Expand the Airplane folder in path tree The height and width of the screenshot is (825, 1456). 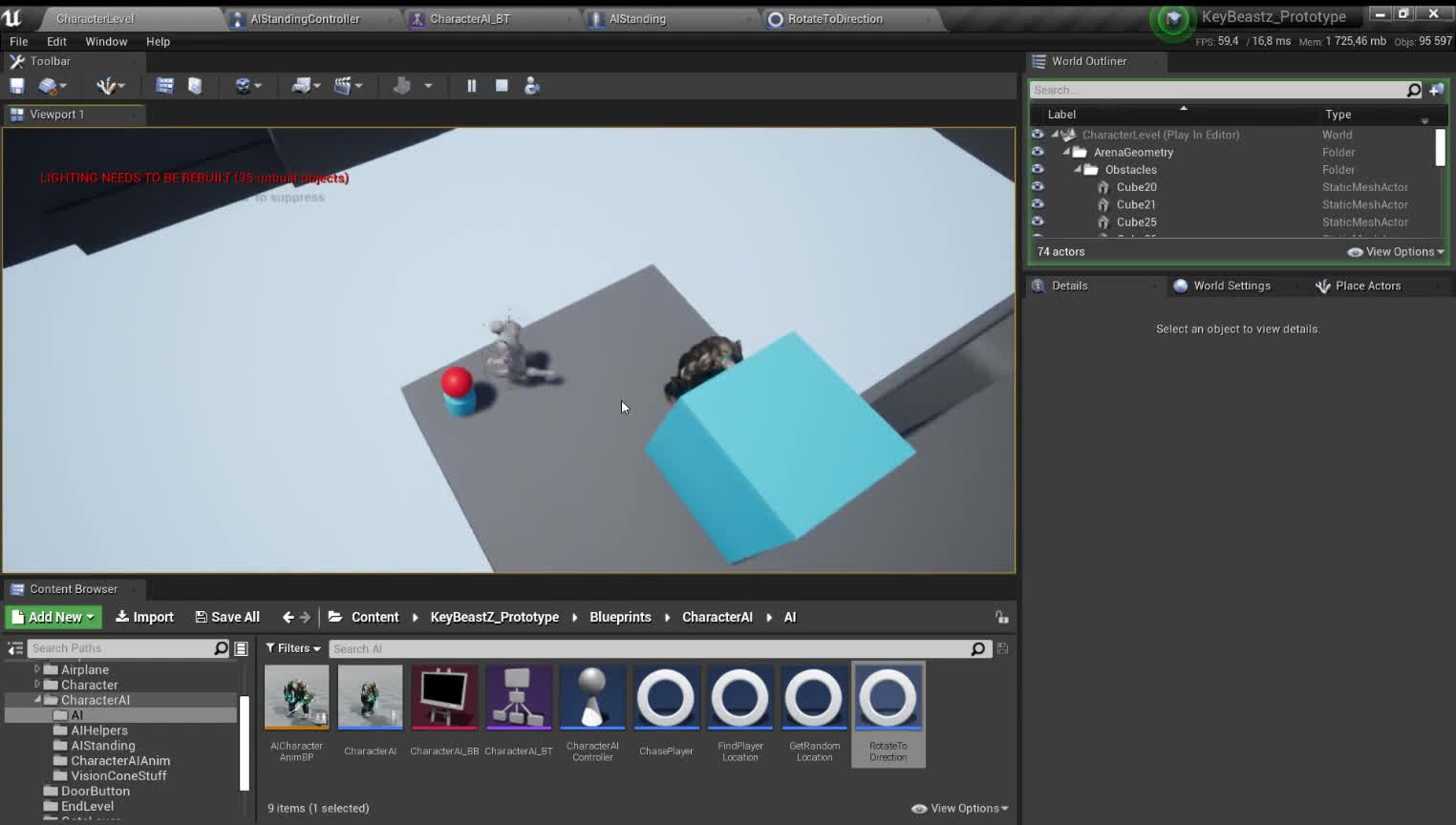[x=37, y=669]
